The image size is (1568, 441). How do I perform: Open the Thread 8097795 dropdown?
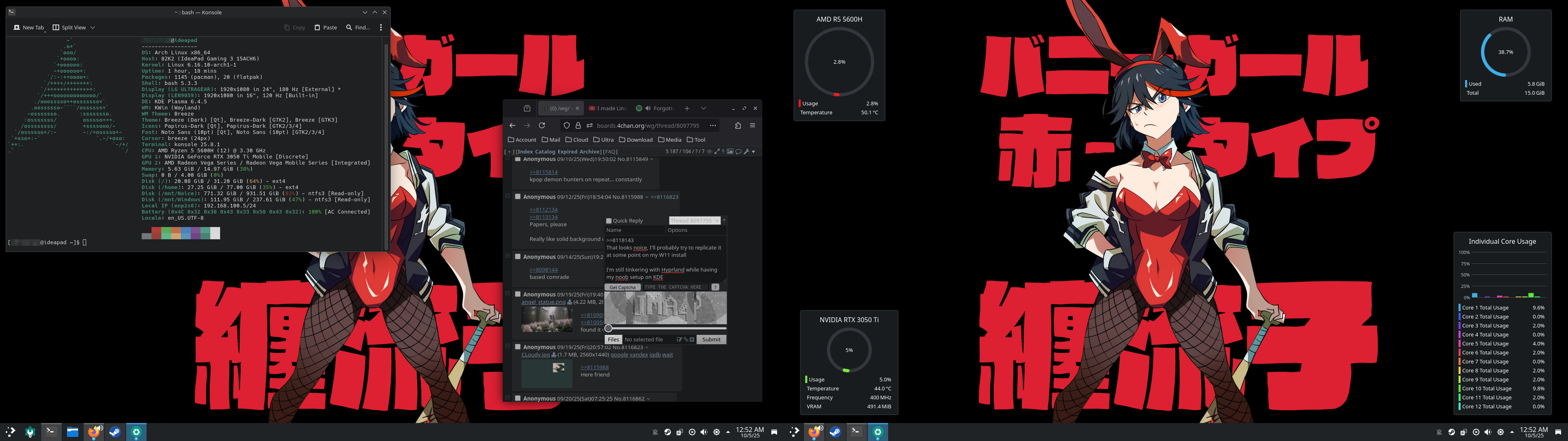pyautogui.click(x=695, y=220)
